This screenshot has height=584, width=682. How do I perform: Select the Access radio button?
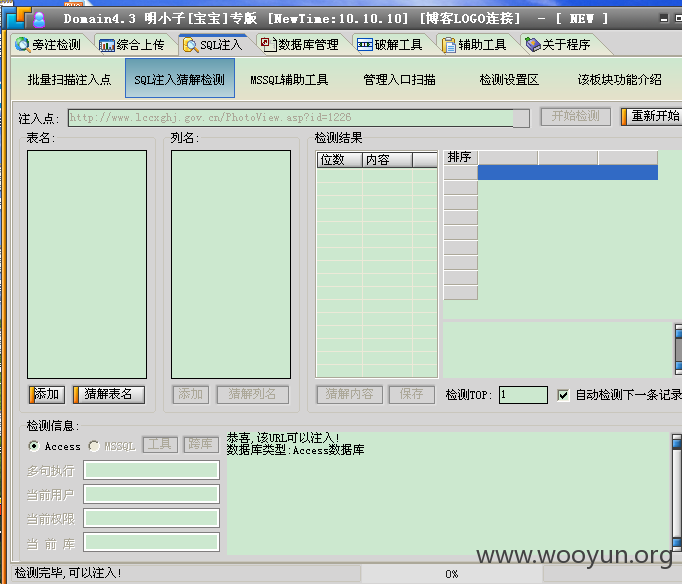coord(33,446)
